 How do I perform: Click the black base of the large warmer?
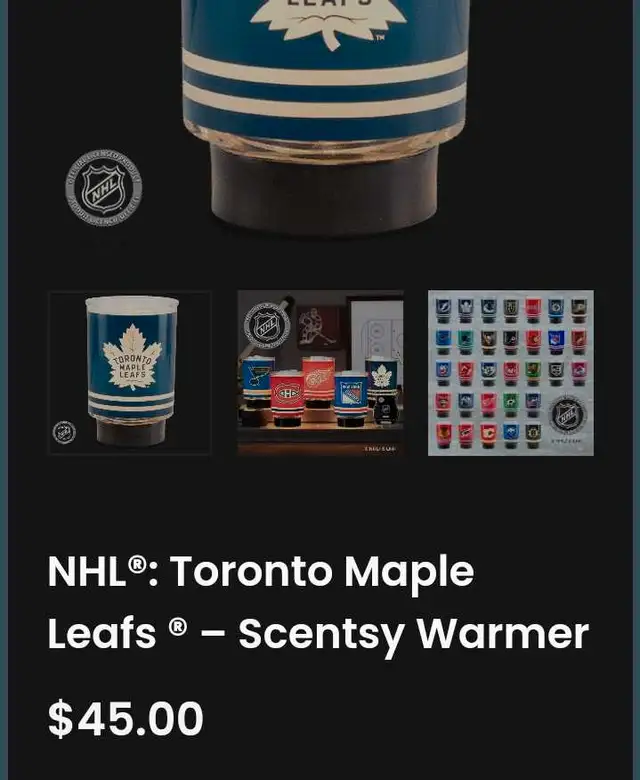tap(324, 189)
